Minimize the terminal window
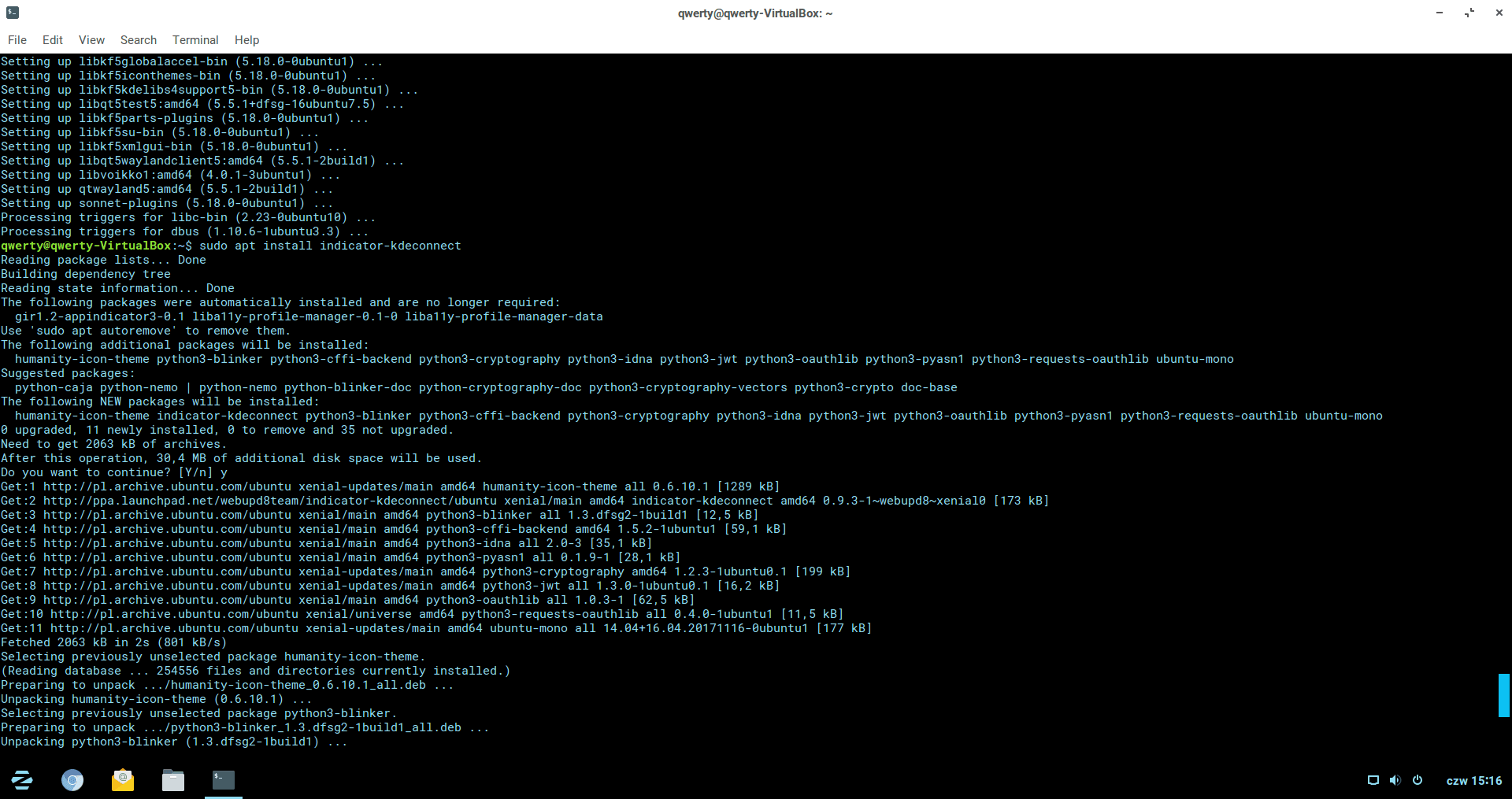Viewport: 1512px width, 799px height. coord(1440,13)
